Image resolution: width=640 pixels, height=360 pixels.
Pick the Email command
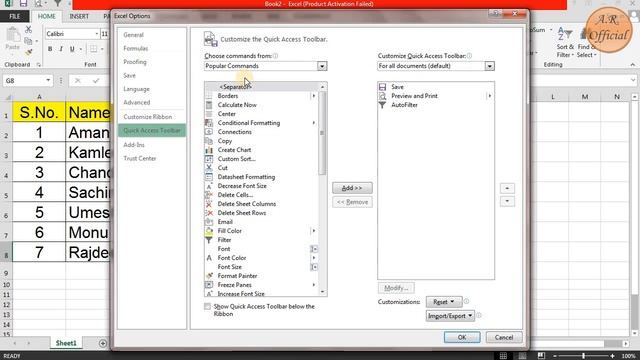coord(261,222)
